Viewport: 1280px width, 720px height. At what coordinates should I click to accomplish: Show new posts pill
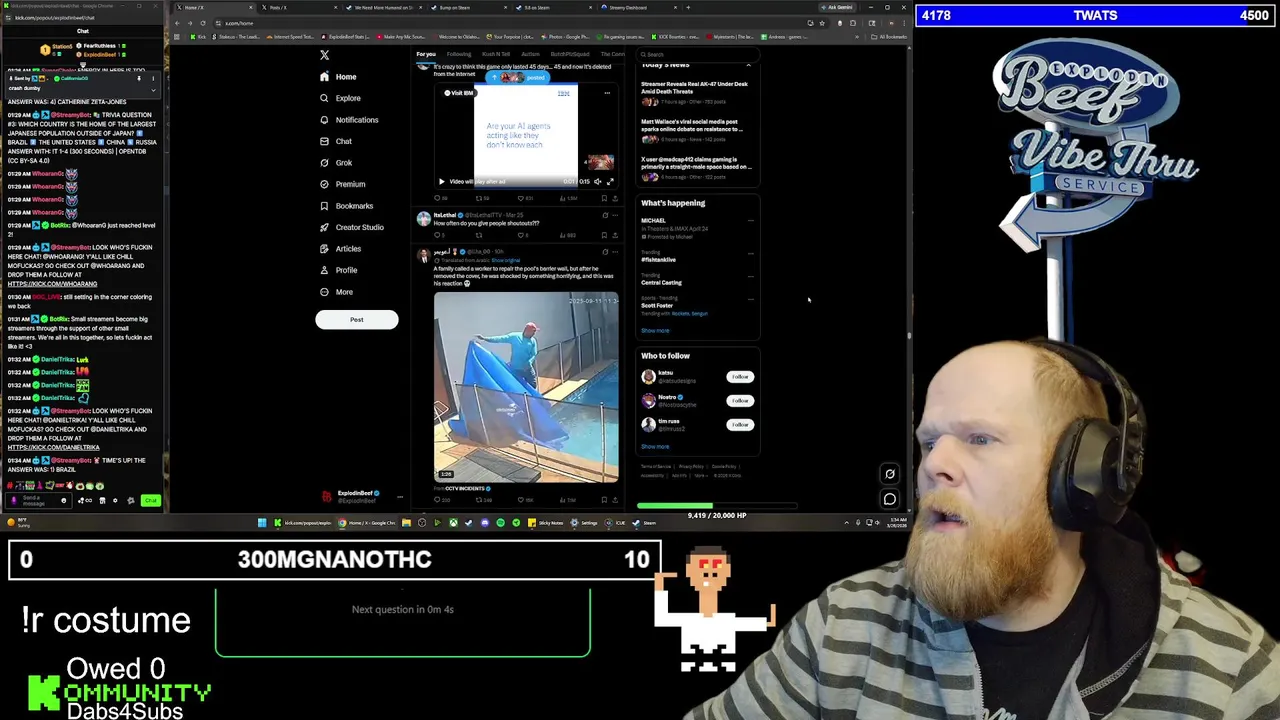(518, 77)
